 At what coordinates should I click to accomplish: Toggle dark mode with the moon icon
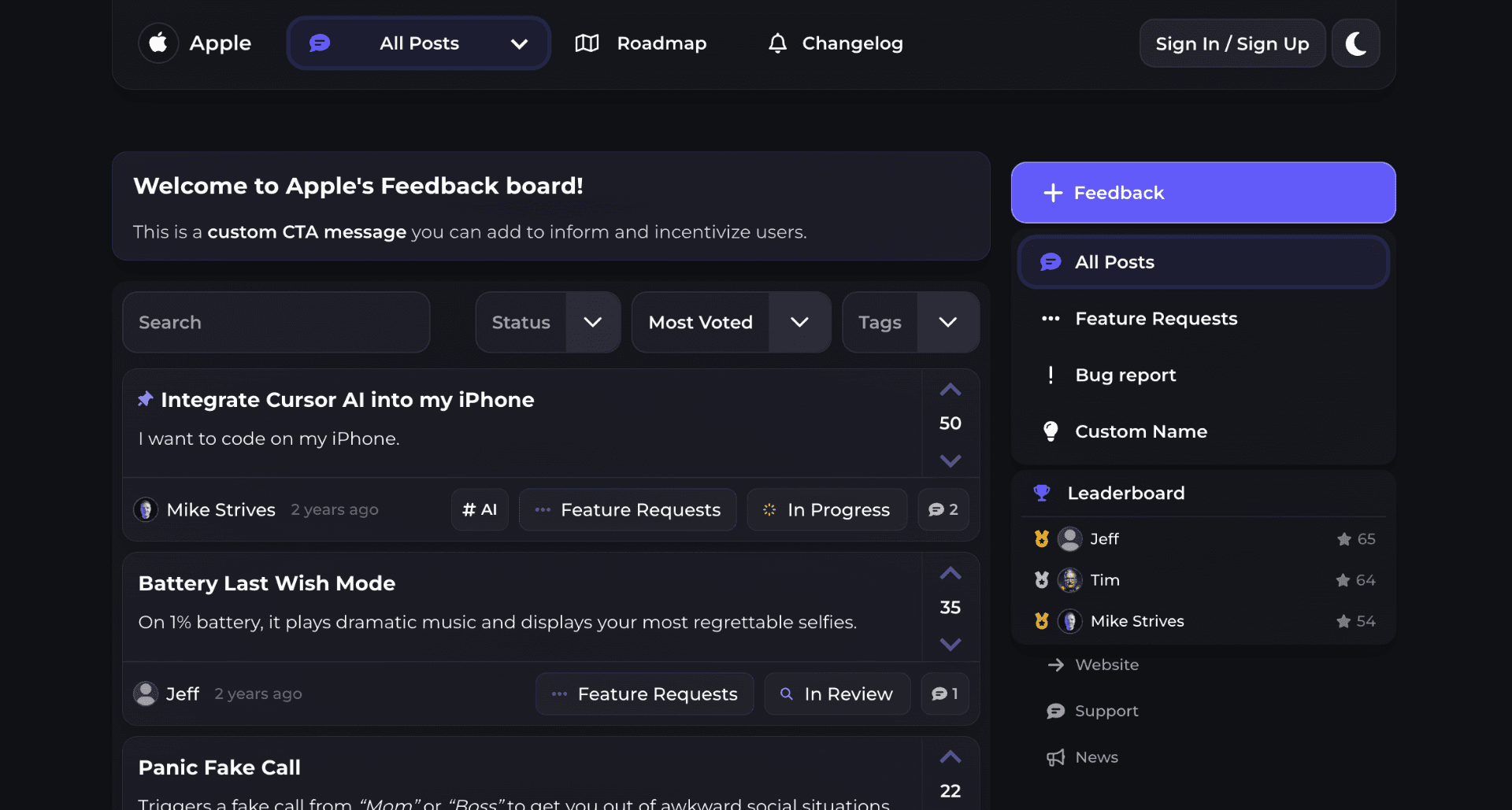click(1355, 43)
